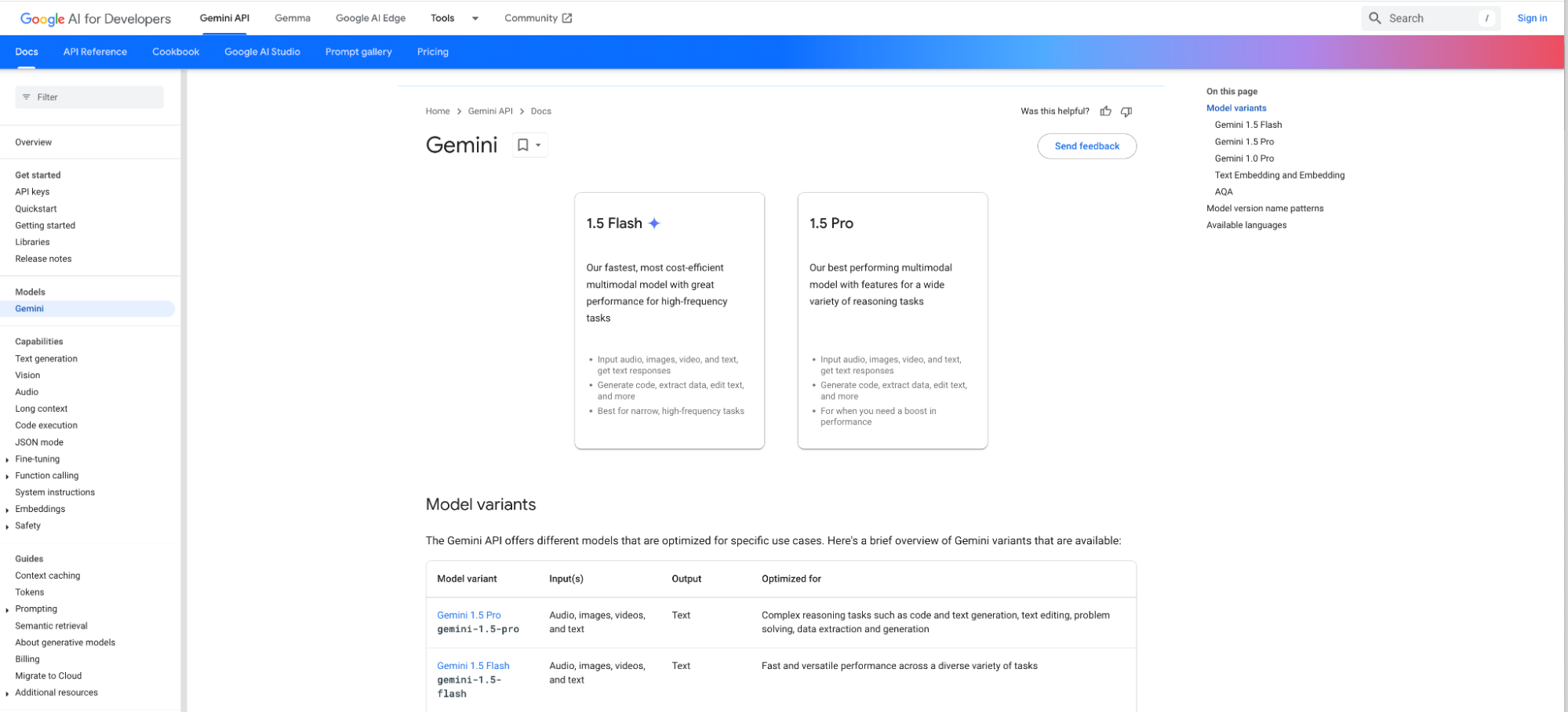The image size is (1568, 712).
Task: Click into the Search input field
Action: (x=1431, y=18)
